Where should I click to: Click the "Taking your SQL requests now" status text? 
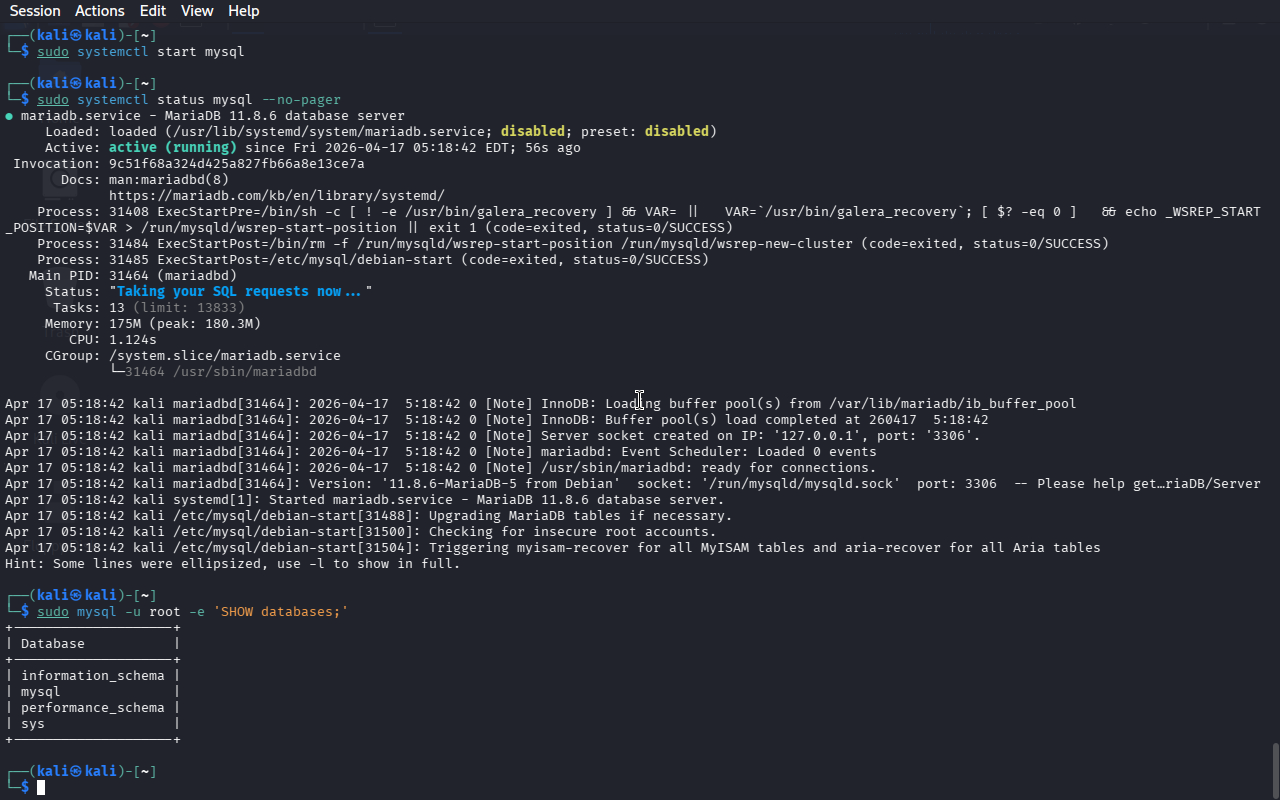point(240,292)
